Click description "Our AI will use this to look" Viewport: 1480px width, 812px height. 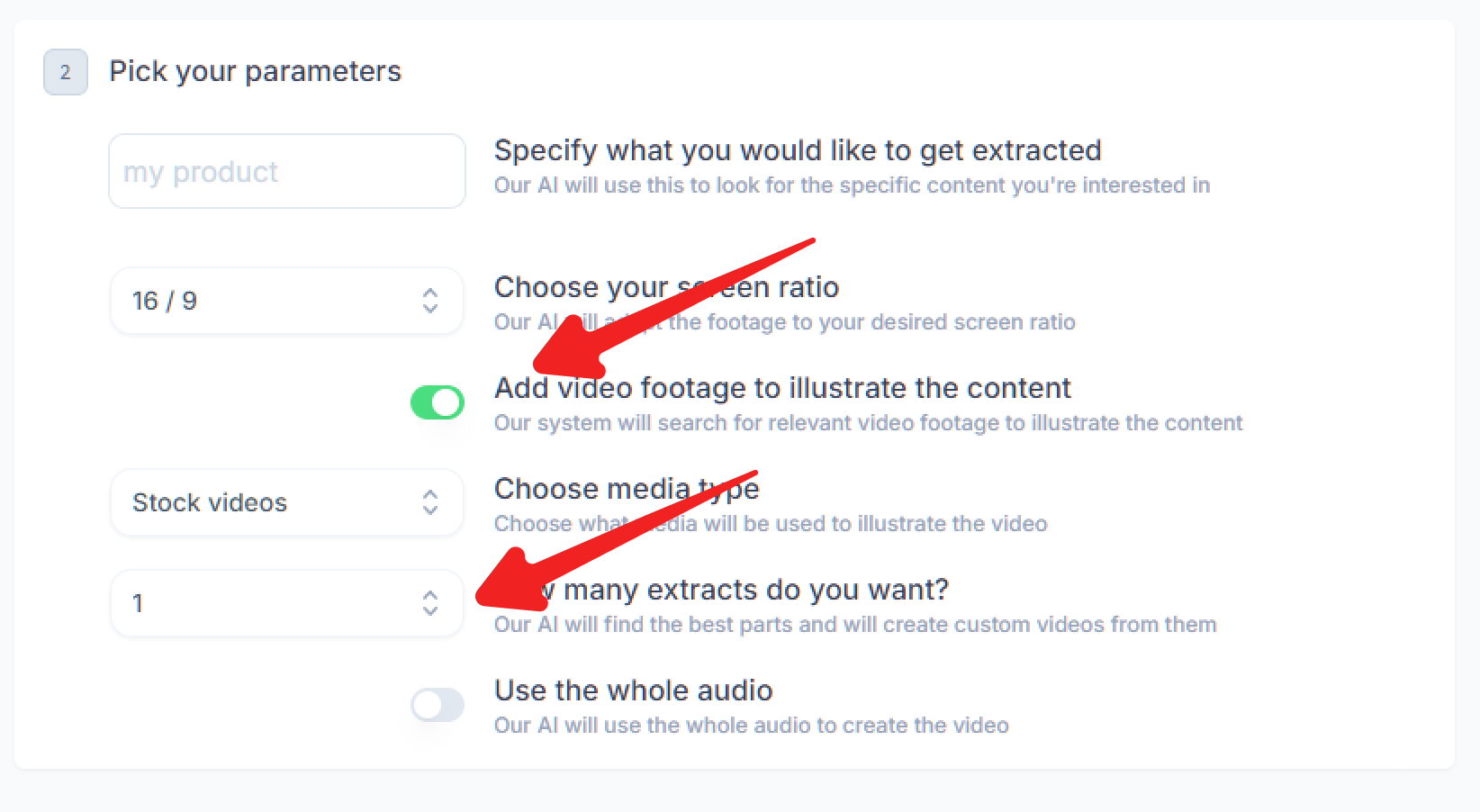(x=851, y=185)
